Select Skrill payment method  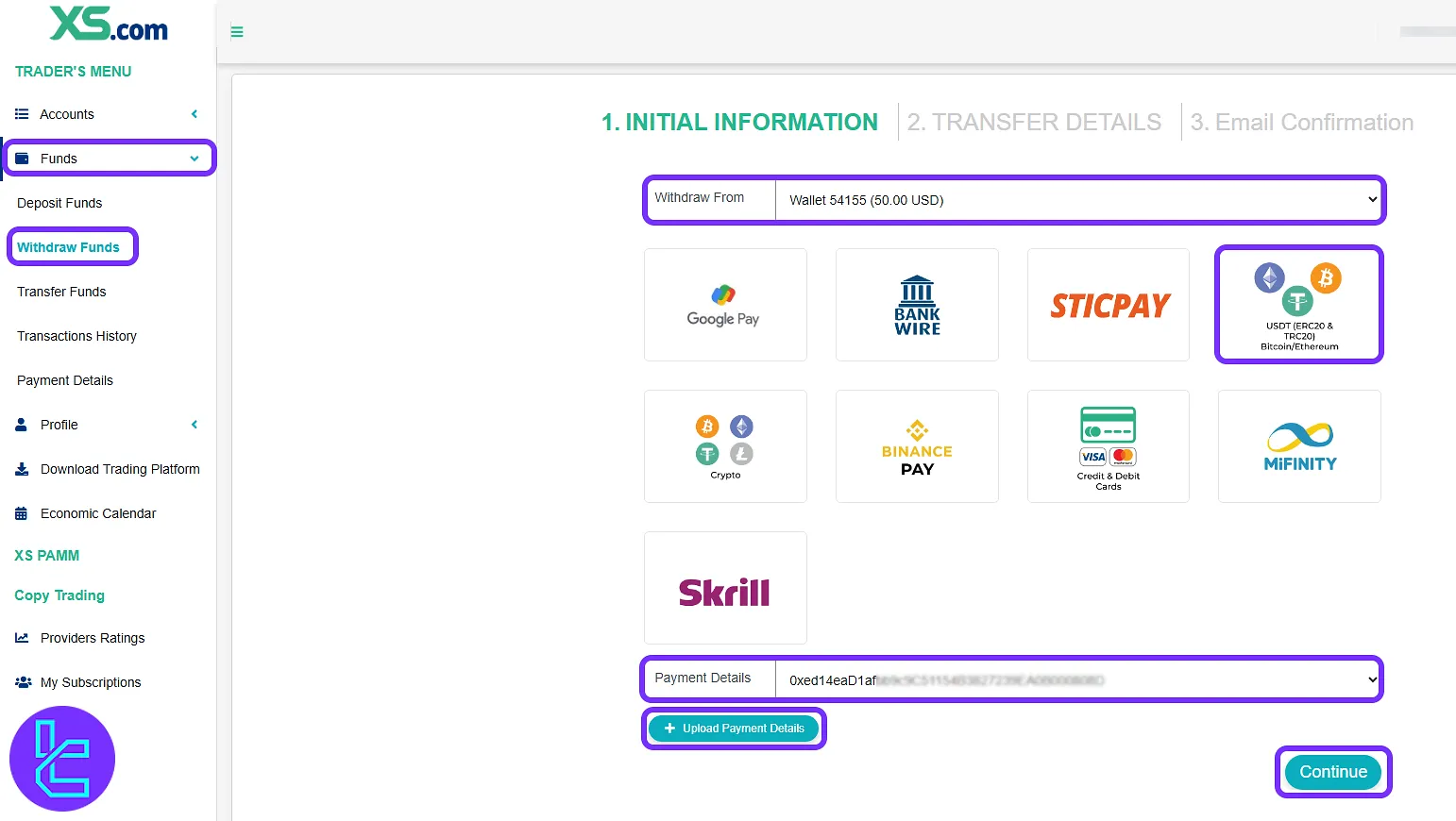725,588
